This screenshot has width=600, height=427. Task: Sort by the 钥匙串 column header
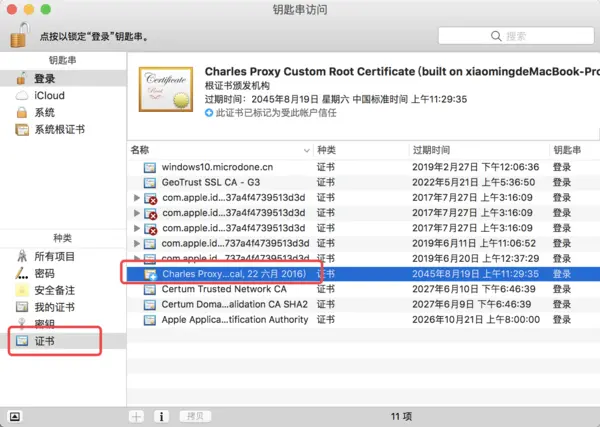(x=575, y=150)
